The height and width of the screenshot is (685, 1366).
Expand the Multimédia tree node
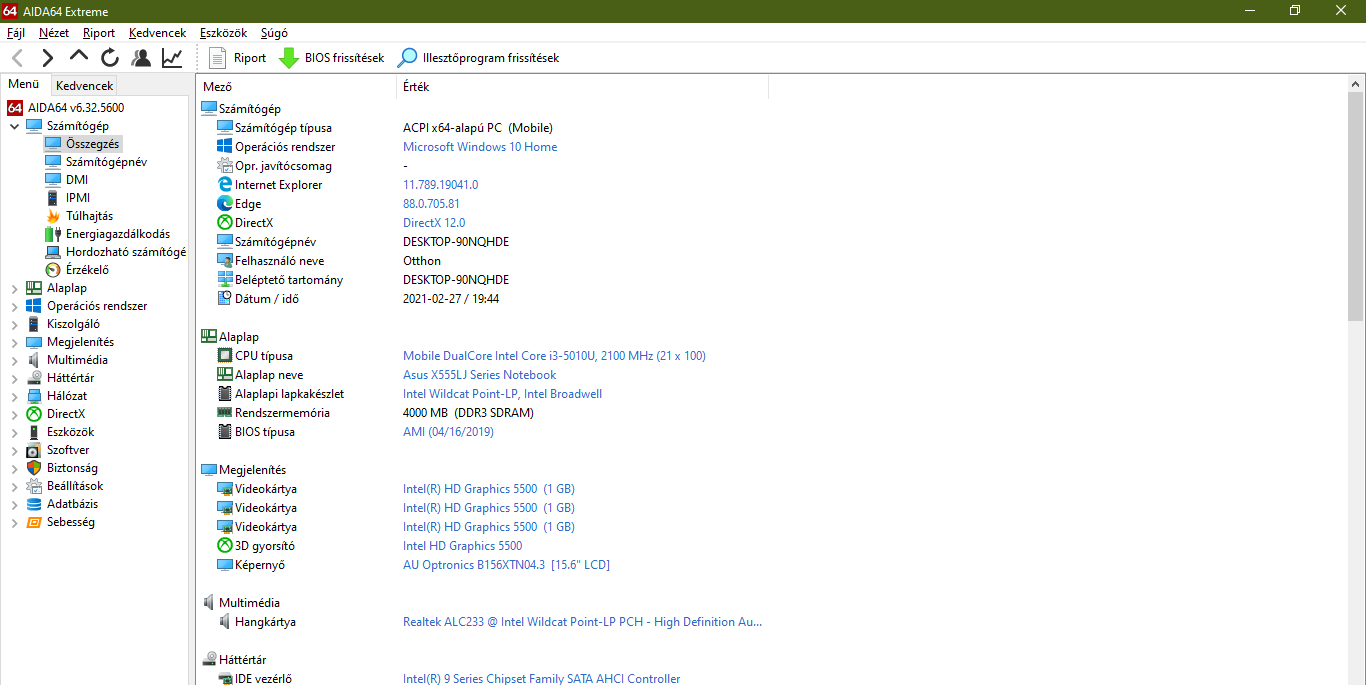[14, 360]
